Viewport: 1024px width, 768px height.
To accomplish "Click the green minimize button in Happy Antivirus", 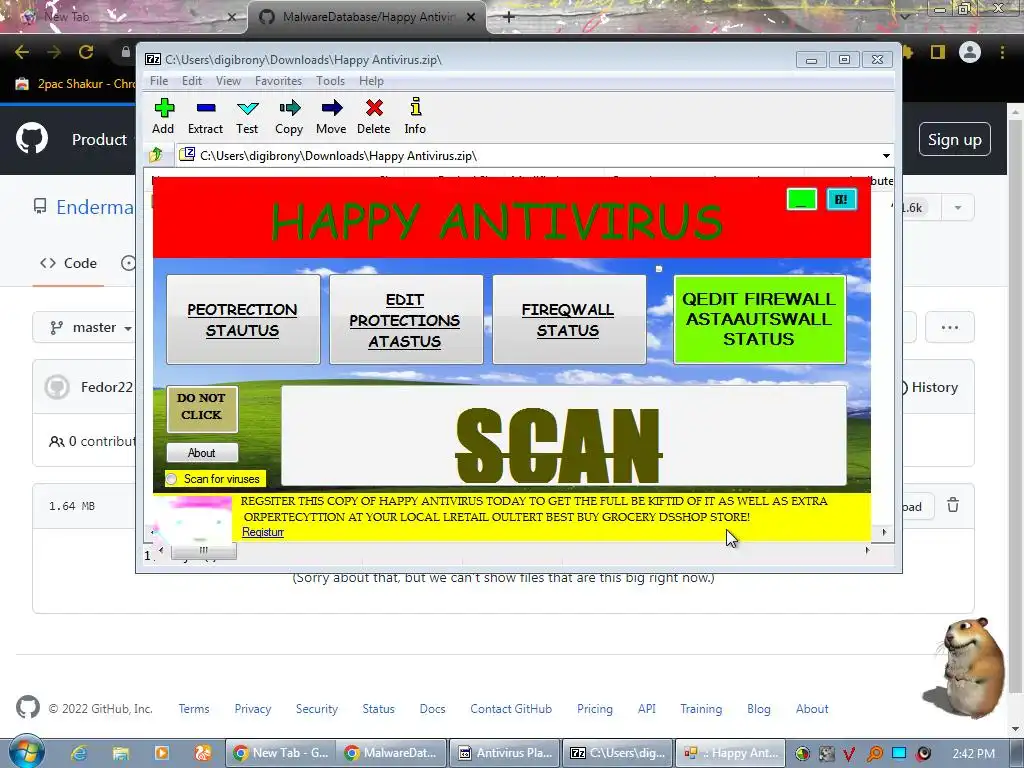I will (802, 199).
